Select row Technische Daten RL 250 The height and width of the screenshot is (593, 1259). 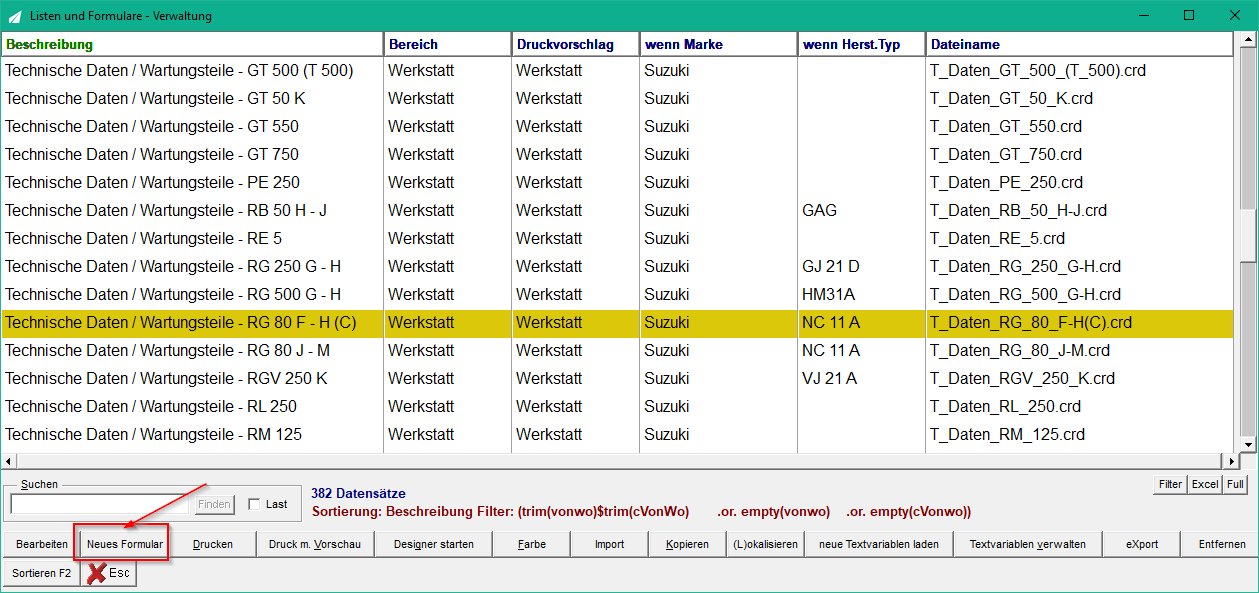click(x=617, y=406)
